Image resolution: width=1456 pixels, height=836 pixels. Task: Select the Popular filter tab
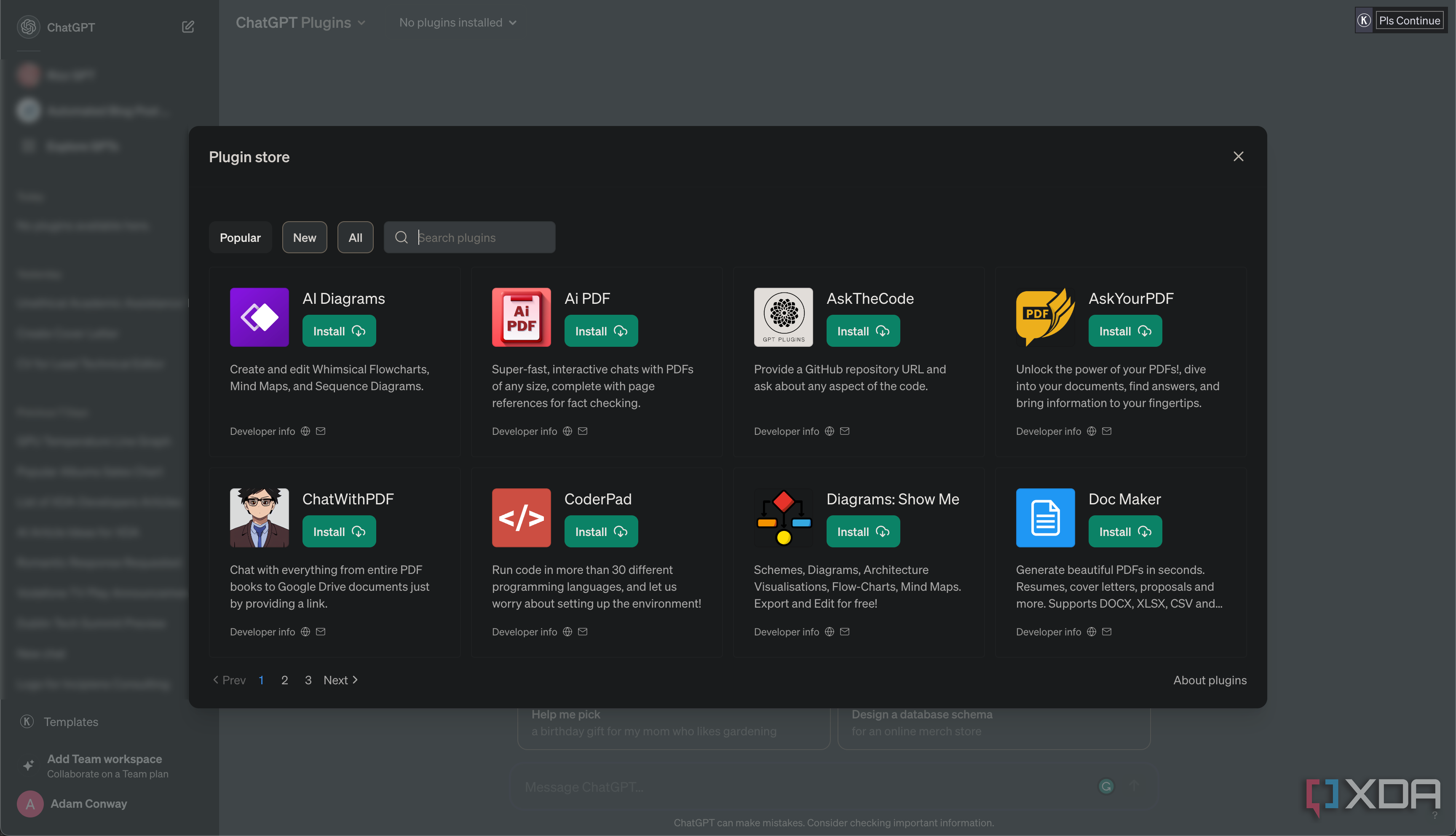click(x=240, y=237)
